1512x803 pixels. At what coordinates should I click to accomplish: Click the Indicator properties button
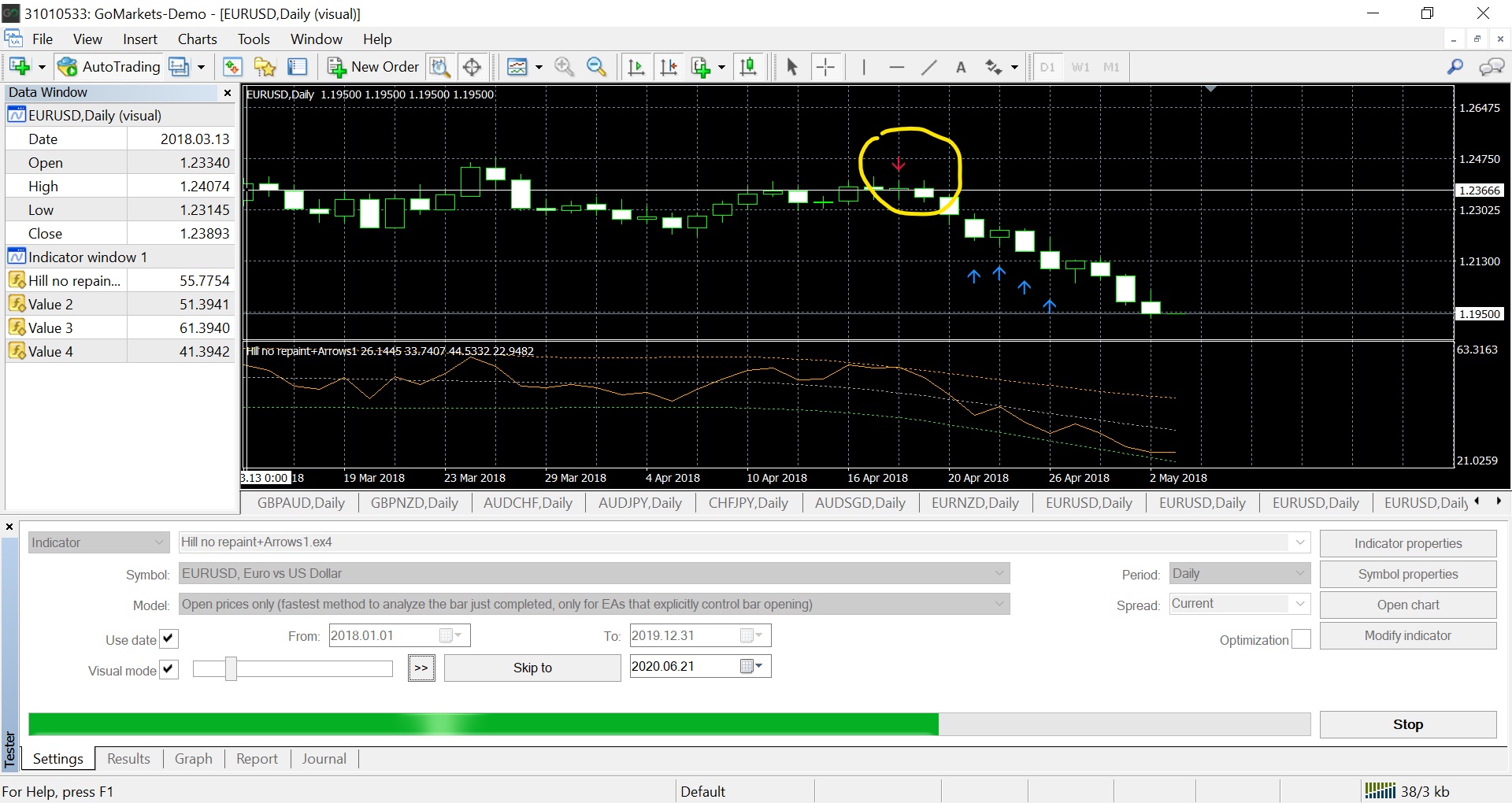point(1407,543)
